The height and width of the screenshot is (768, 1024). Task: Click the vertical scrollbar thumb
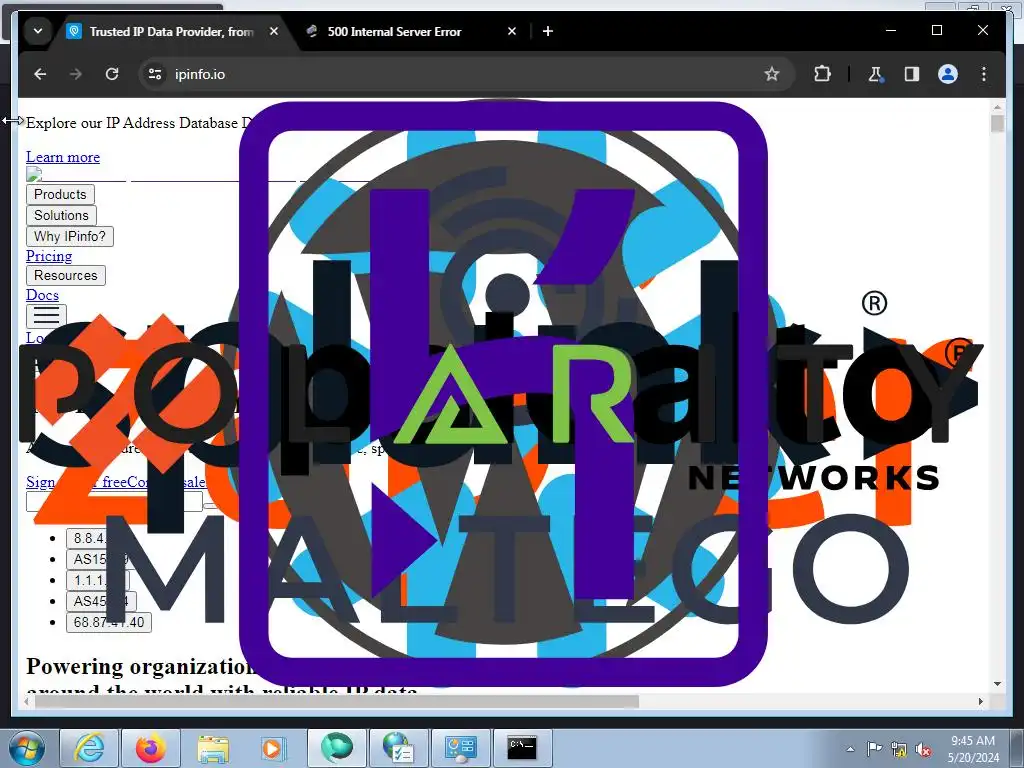[x=997, y=123]
